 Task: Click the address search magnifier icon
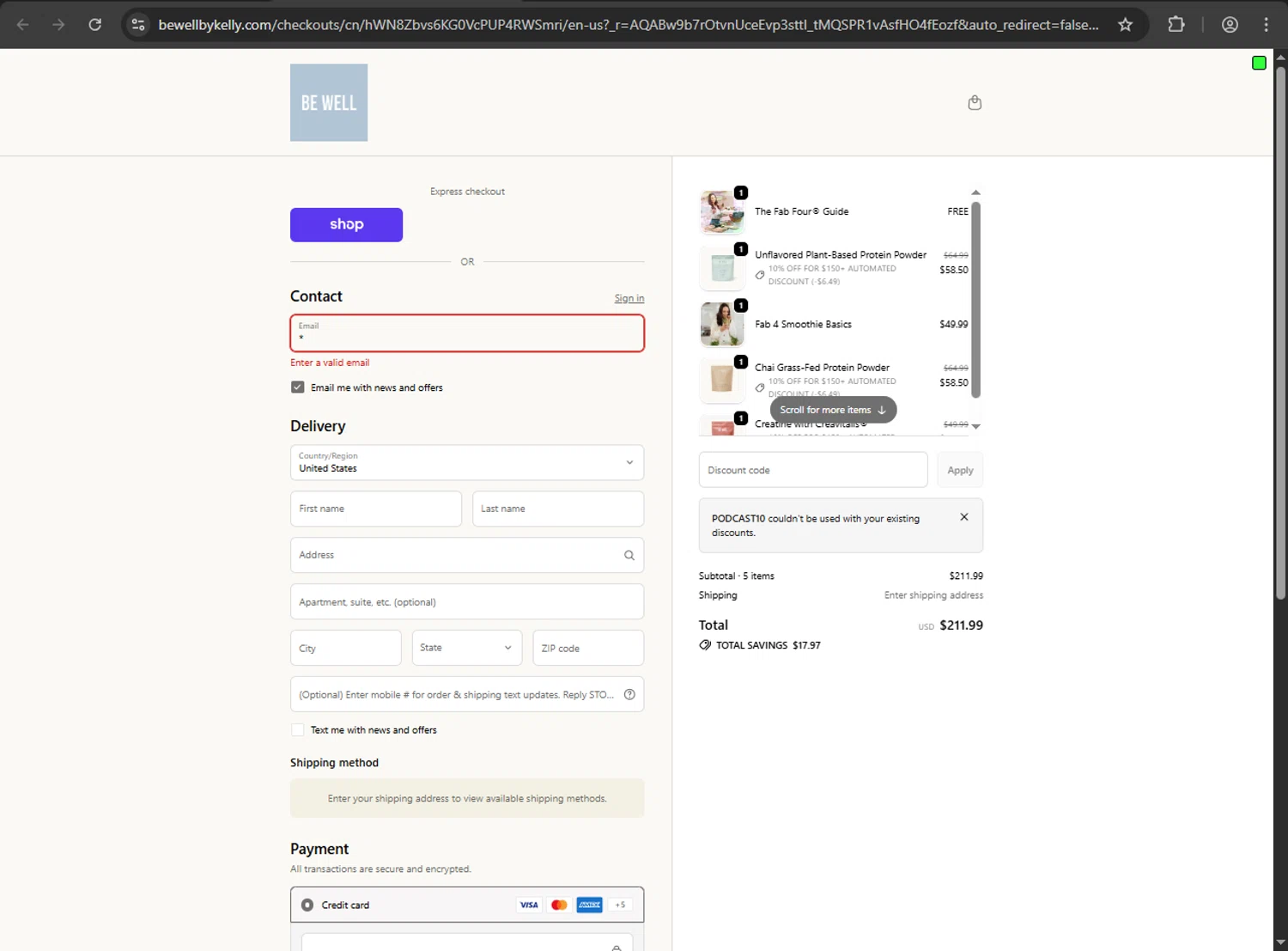629,555
